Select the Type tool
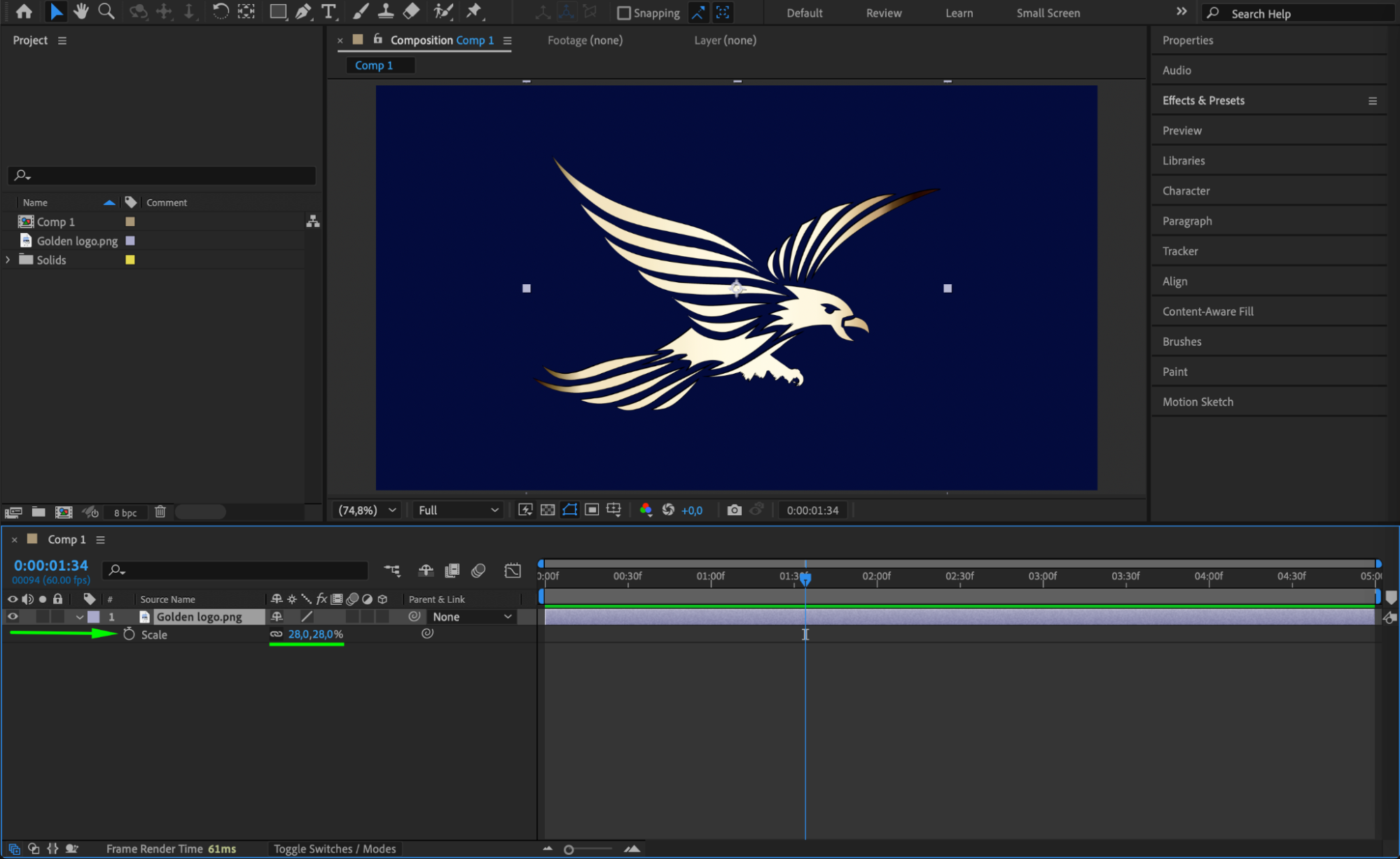Screen dimensions: 1400x859 click(x=328, y=11)
